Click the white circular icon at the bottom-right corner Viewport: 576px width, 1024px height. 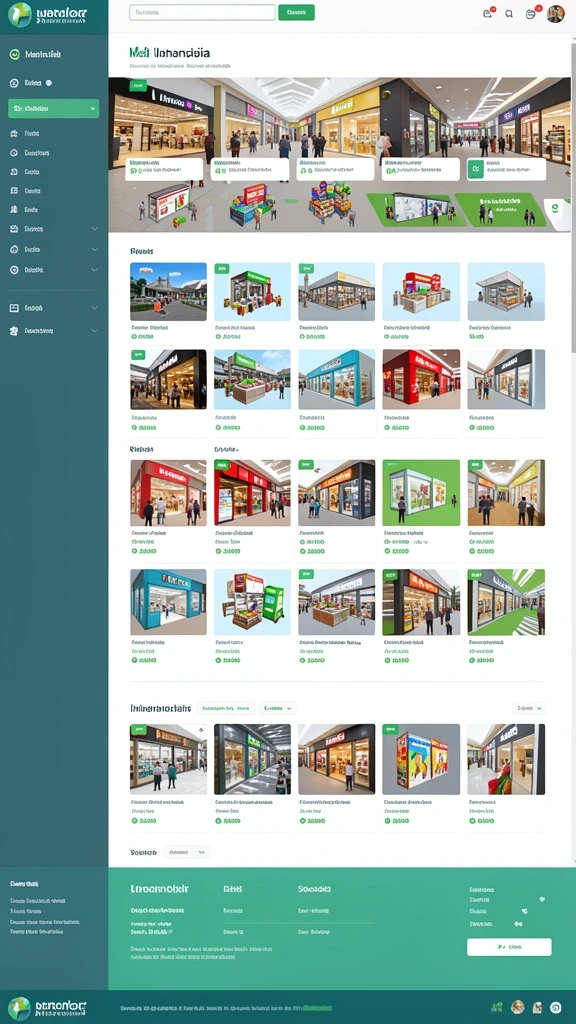pos(556,1008)
